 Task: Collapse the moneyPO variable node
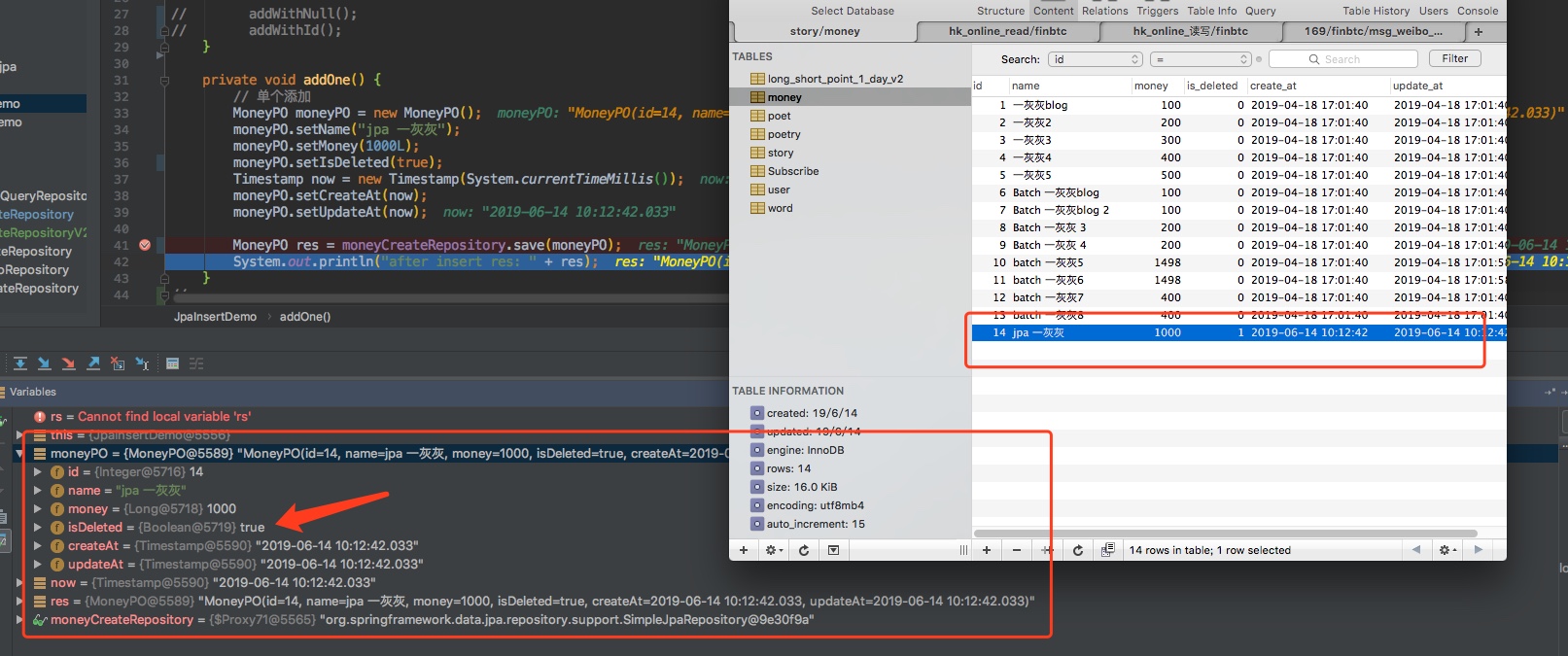pyautogui.click(x=19, y=454)
